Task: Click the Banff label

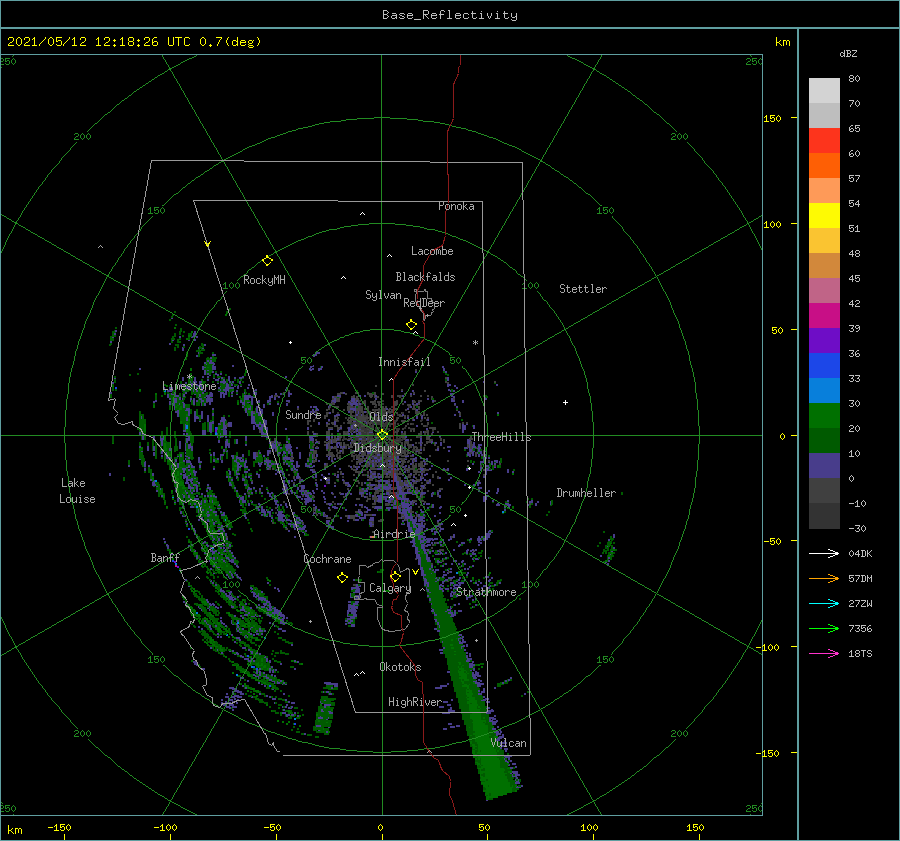Action: [165, 557]
